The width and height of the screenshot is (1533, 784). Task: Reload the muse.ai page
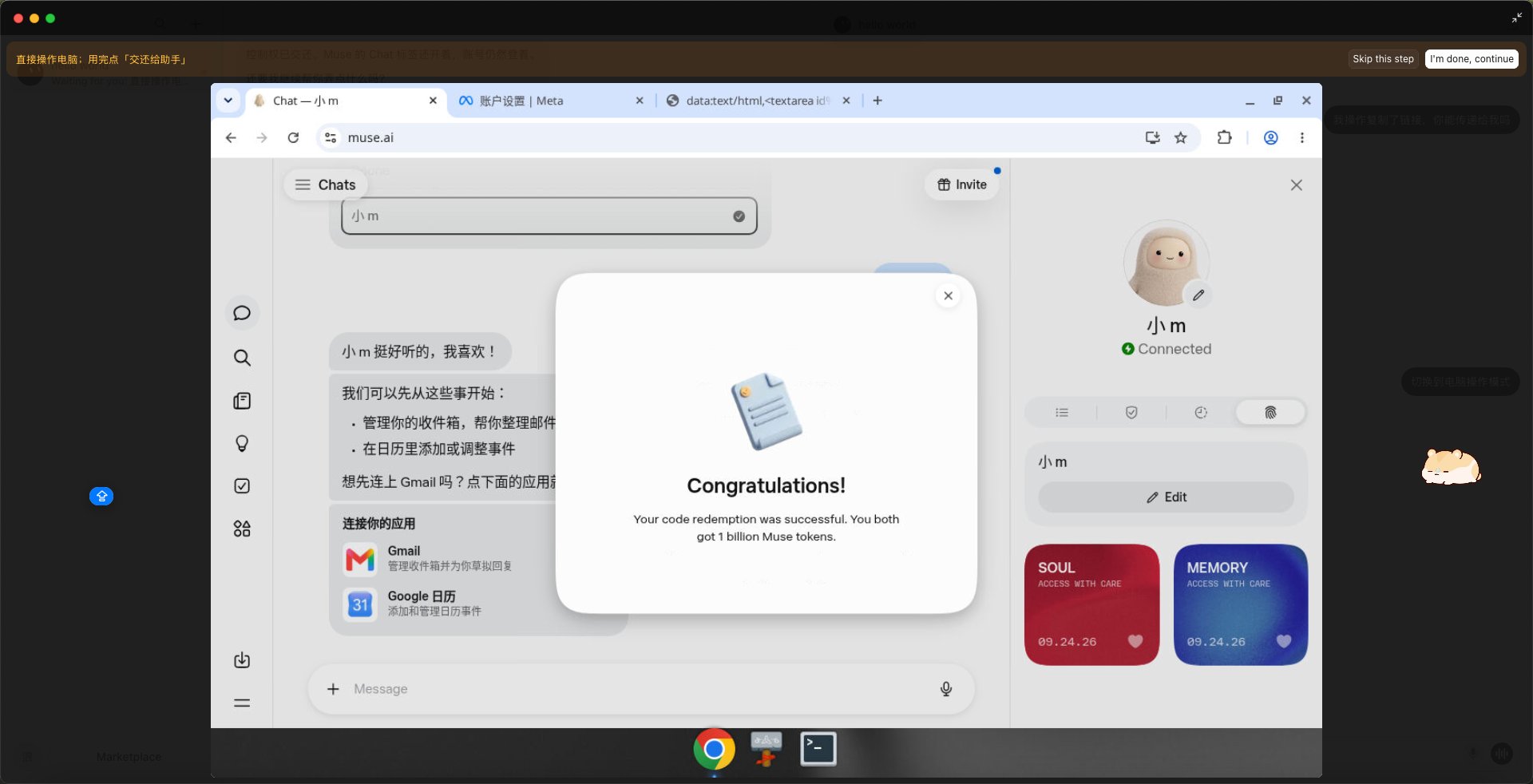(x=293, y=138)
